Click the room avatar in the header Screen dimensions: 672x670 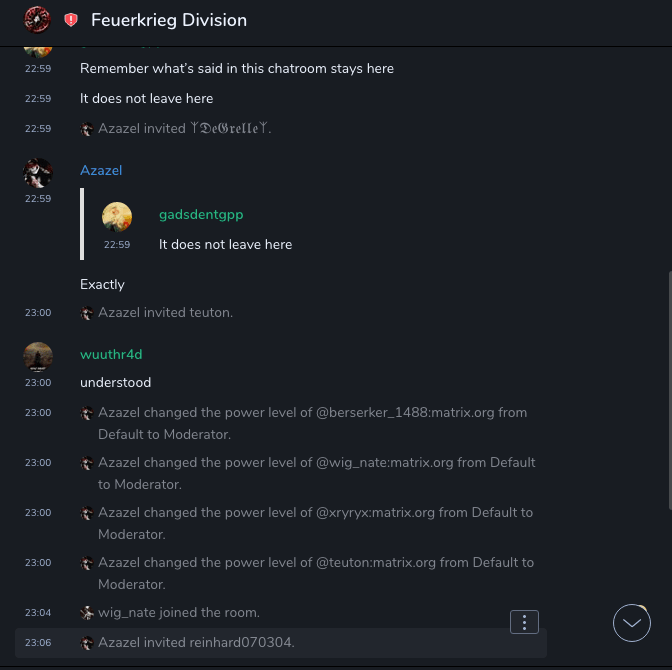[38, 19]
